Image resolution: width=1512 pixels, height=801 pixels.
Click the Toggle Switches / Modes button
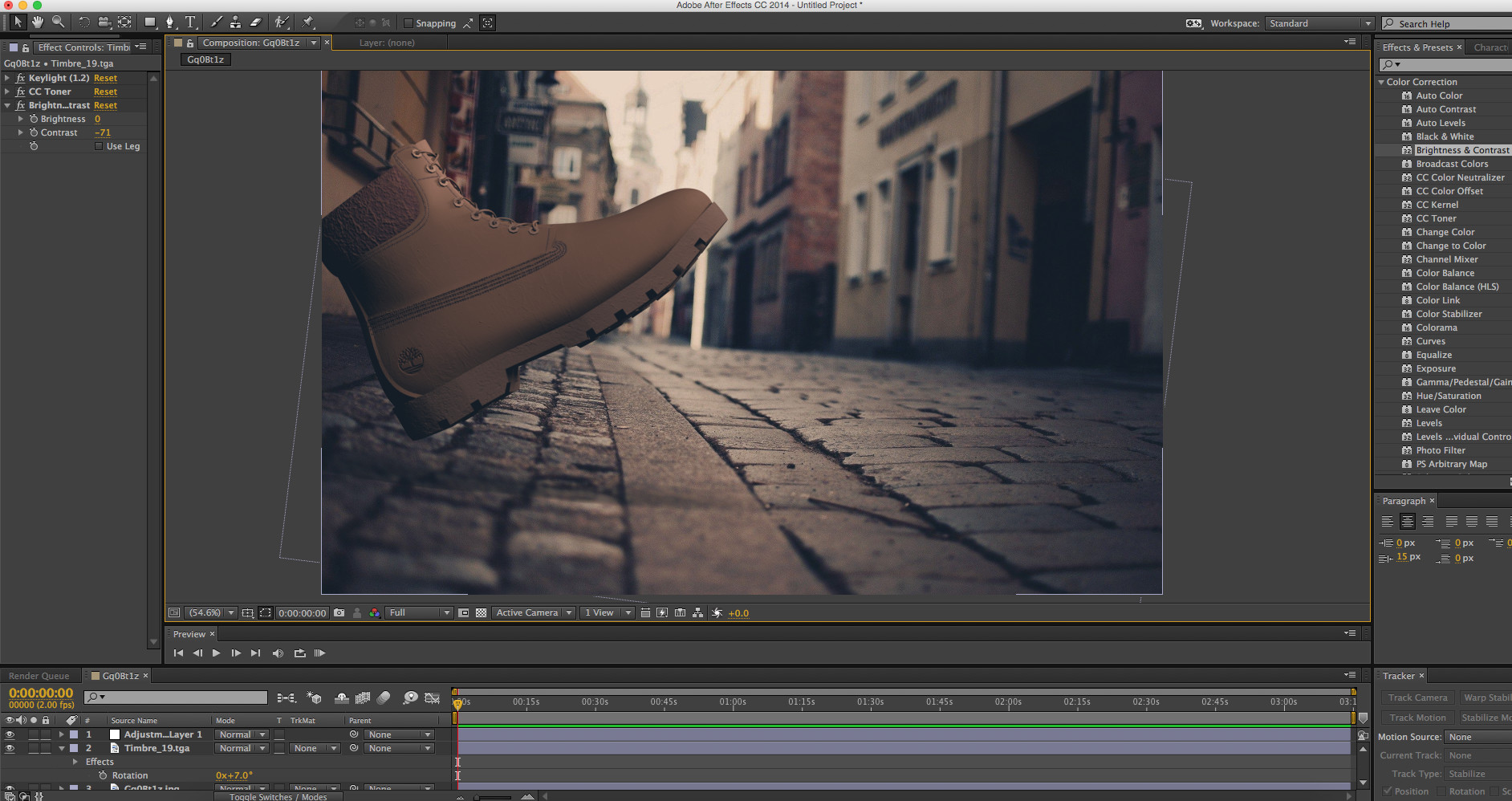278,796
